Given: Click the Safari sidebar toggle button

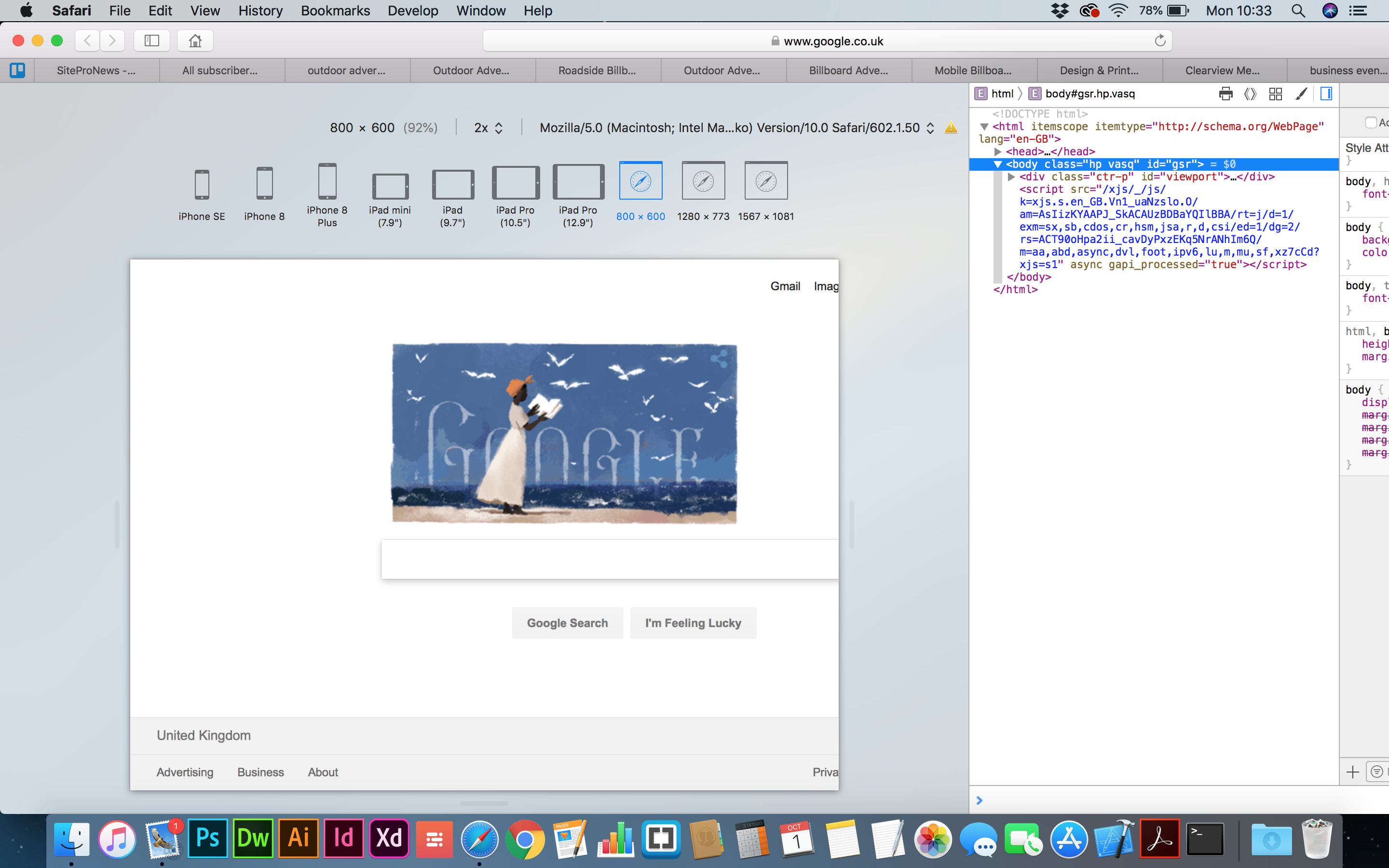Looking at the screenshot, I should [151, 41].
